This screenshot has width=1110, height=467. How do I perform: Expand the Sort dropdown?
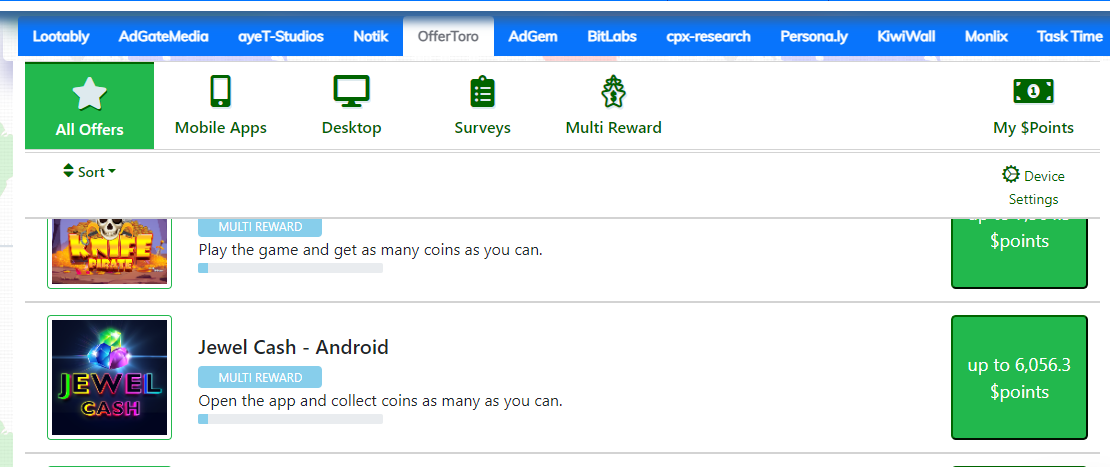[x=89, y=171]
